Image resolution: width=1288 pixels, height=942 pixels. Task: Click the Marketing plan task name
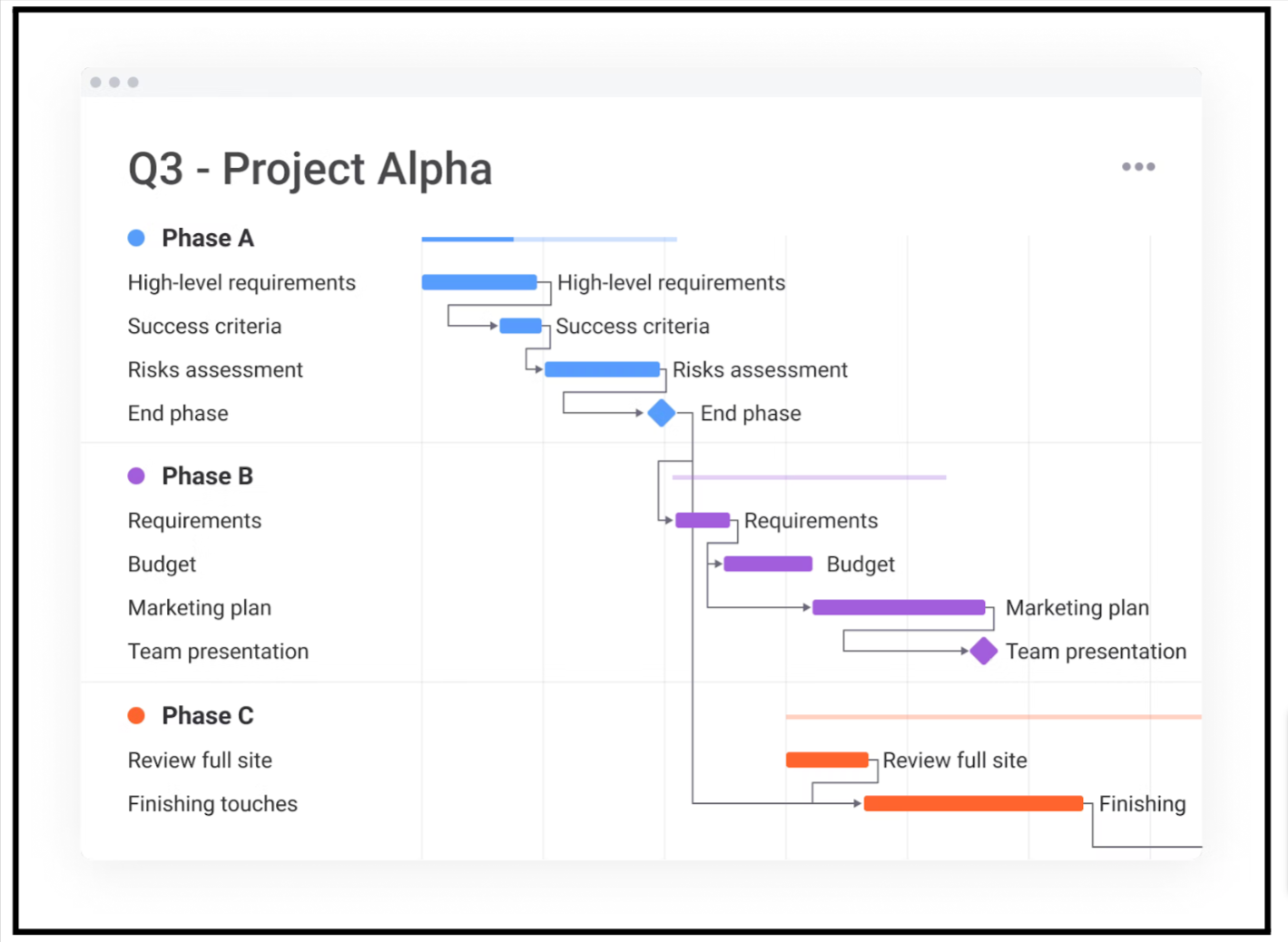(x=199, y=607)
